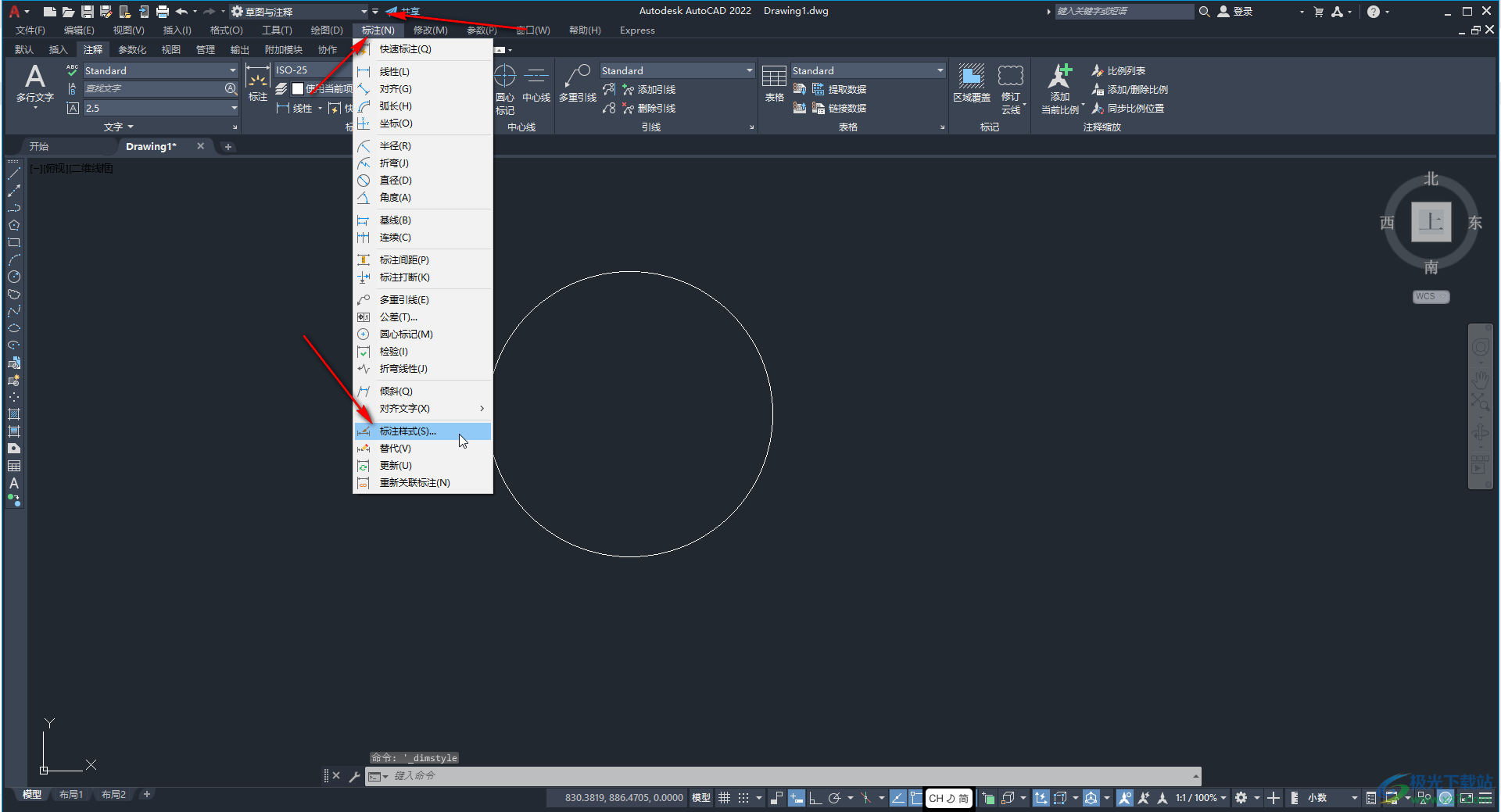Click the Centerline (中心线) ribbon icon
1501x812 pixels.
[x=536, y=84]
